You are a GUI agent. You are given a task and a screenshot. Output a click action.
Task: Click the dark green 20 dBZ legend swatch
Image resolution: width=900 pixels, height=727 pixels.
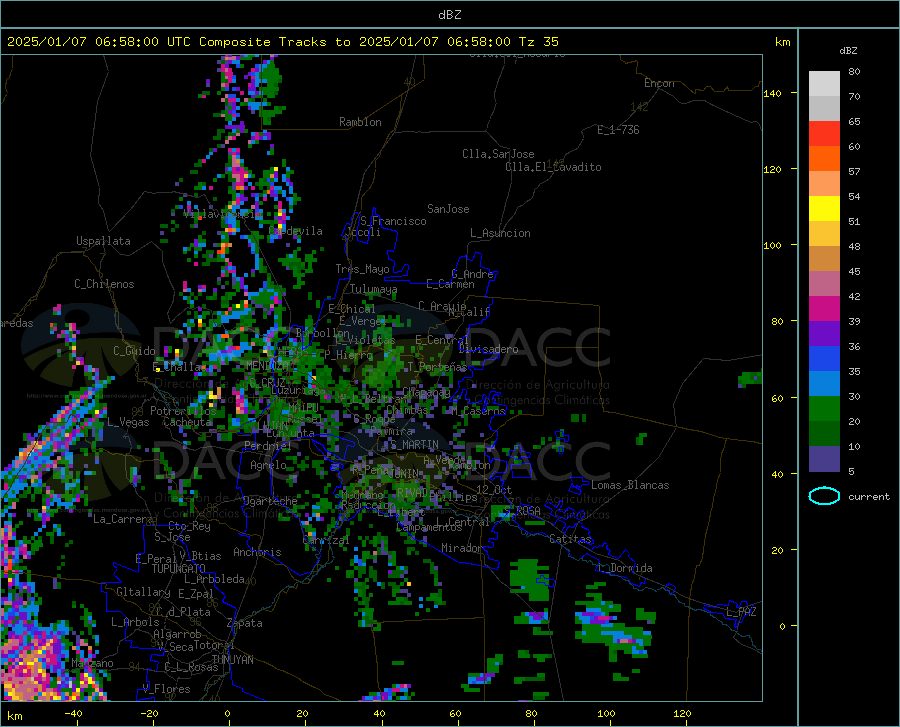point(824,434)
